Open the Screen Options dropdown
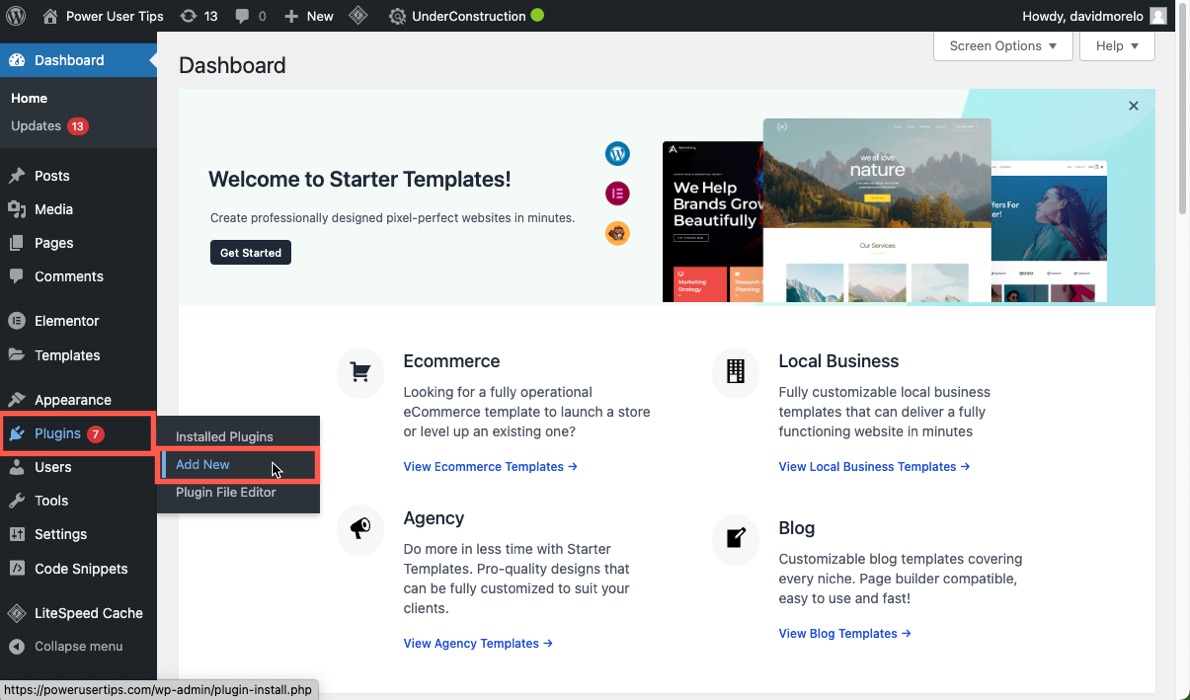This screenshot has height=700, width=1190. coord(1001,46)
